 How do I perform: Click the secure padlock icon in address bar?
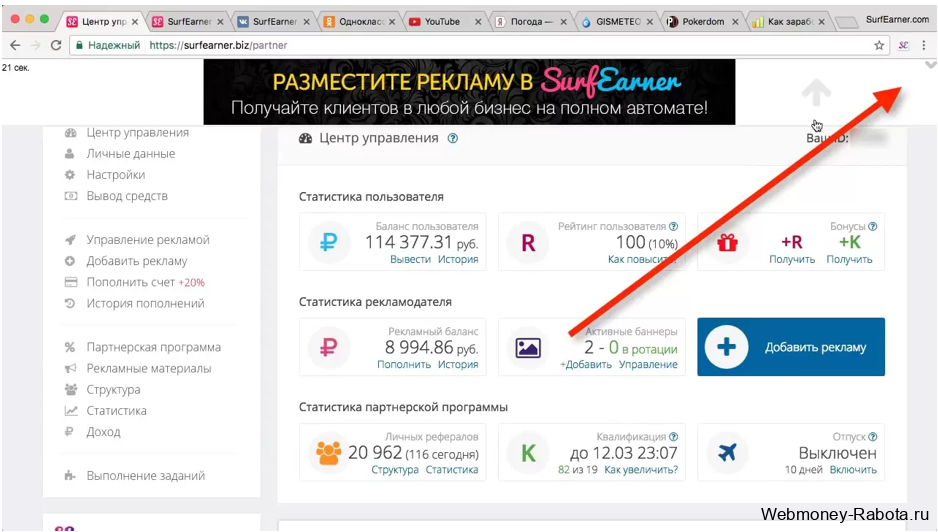tap(79, 45)
